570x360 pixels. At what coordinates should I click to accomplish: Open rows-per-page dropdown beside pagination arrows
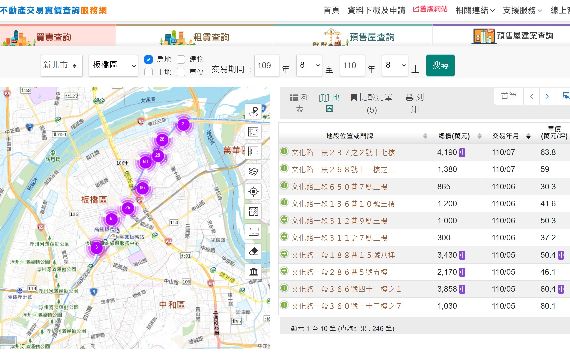point(509,96)
